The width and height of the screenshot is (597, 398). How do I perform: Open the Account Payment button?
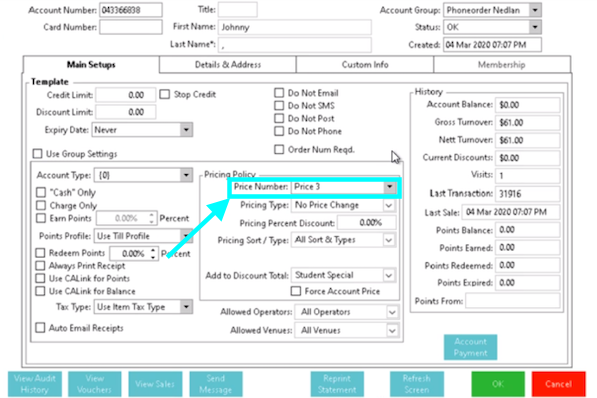470,347
